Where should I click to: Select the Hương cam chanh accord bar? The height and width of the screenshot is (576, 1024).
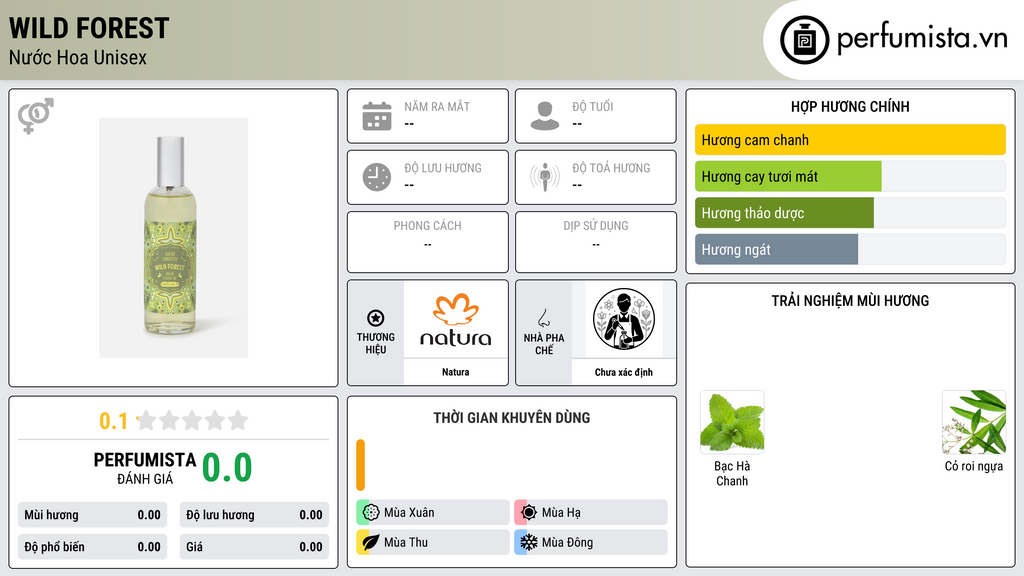coord(850,140)
